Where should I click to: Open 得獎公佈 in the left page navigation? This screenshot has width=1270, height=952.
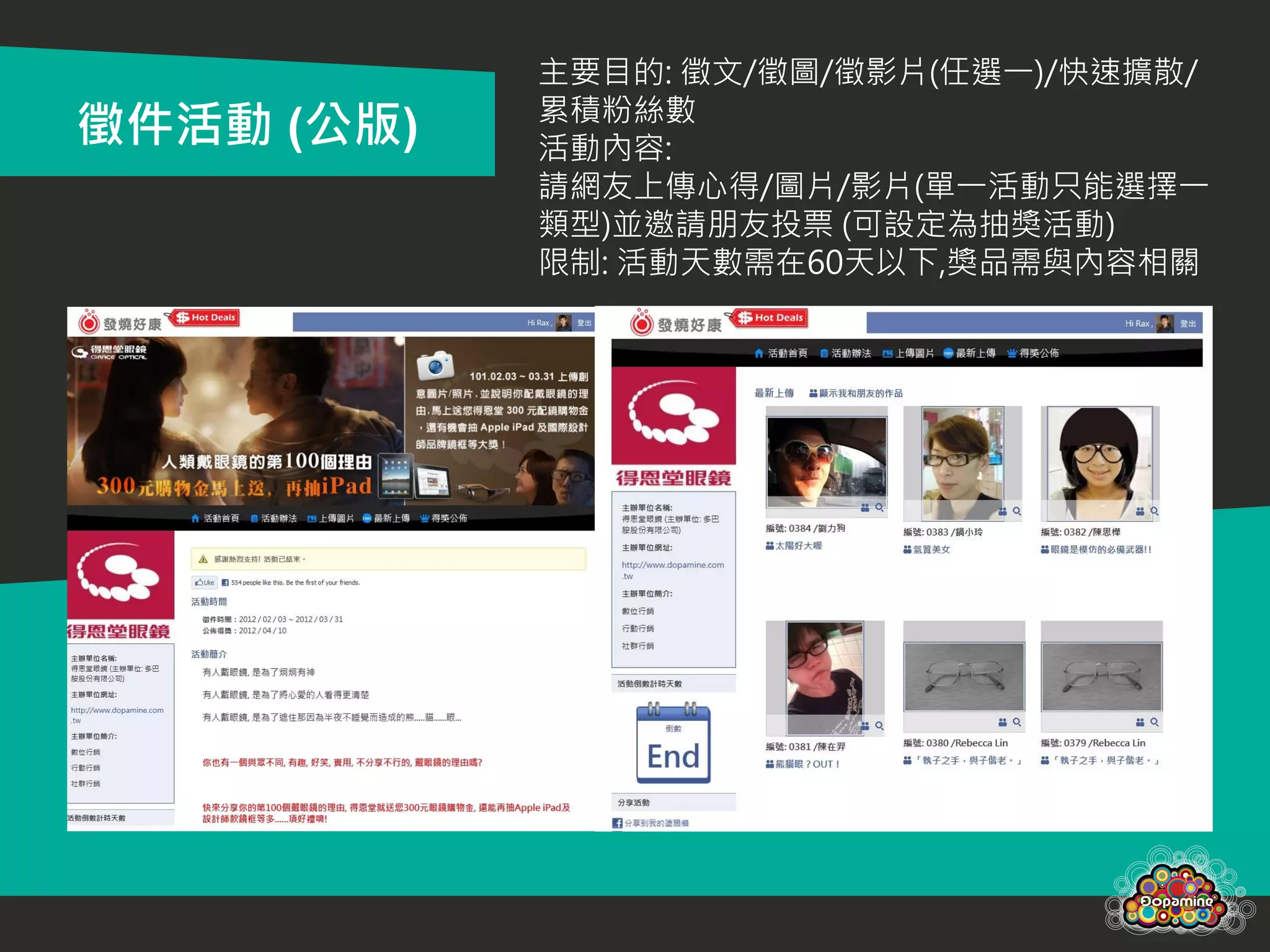443,518
